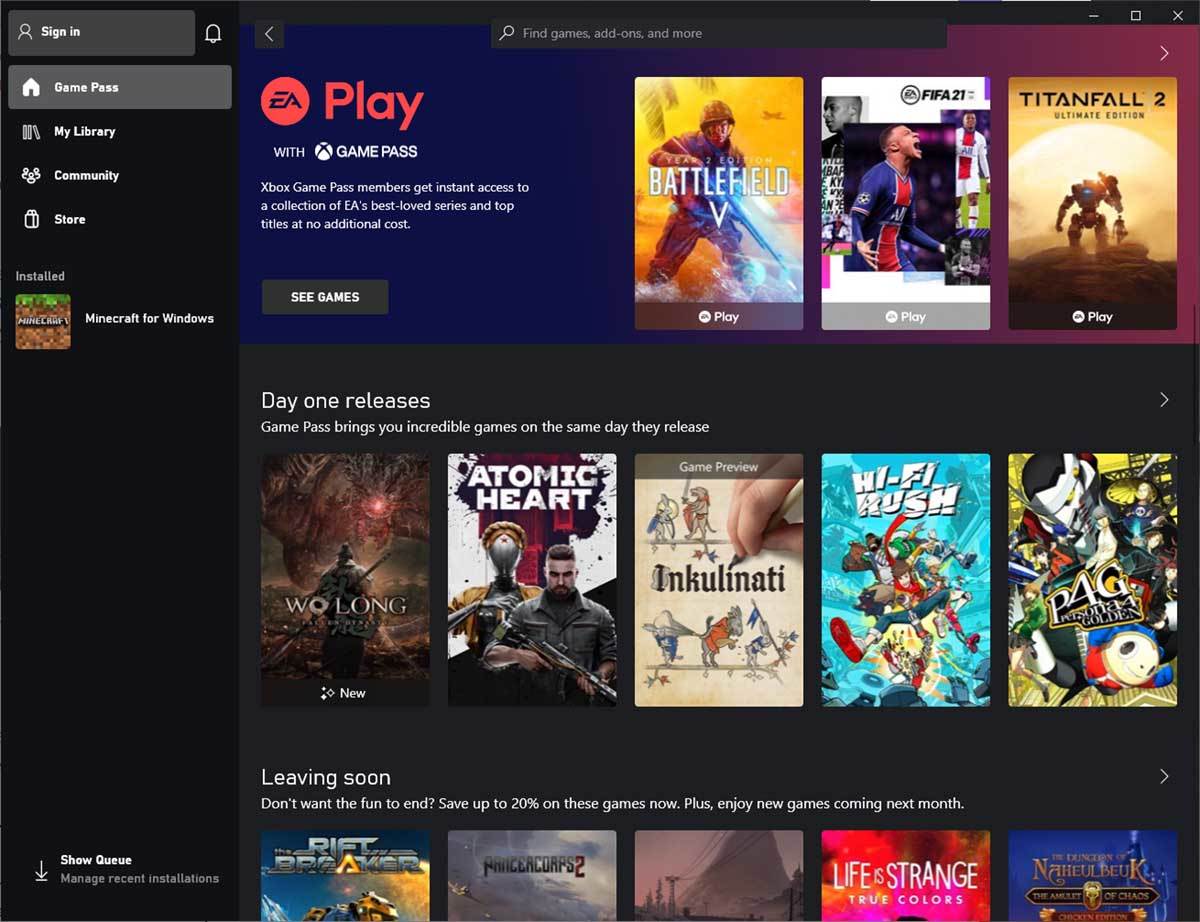This screenshot has height=922, width=1200.
Task: Open the Inkulinati Game Preview tile
Action: pyautogui.click(x=718, y=578)
